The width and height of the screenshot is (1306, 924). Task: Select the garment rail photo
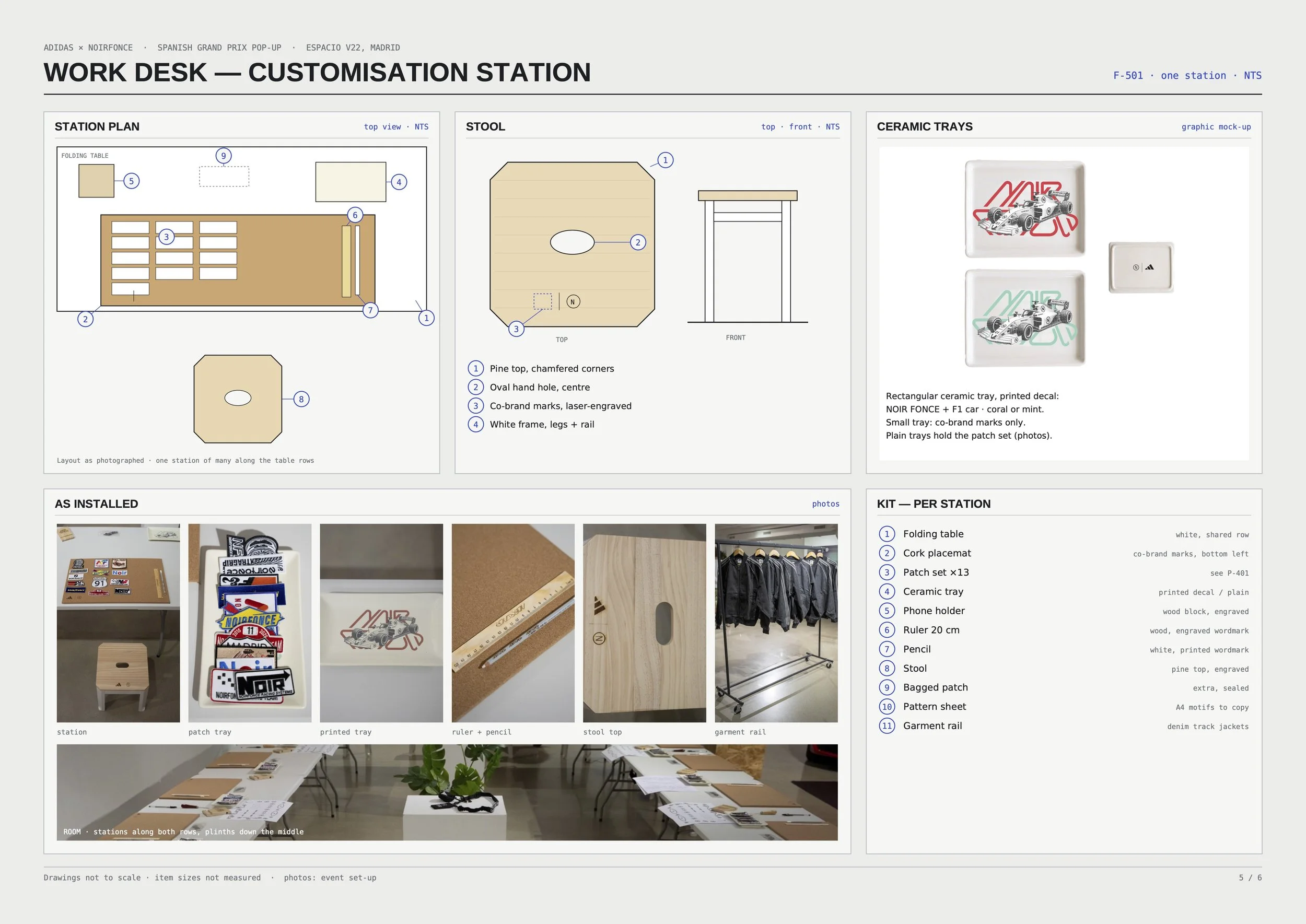pyautogui.click(x=776, y=623)
